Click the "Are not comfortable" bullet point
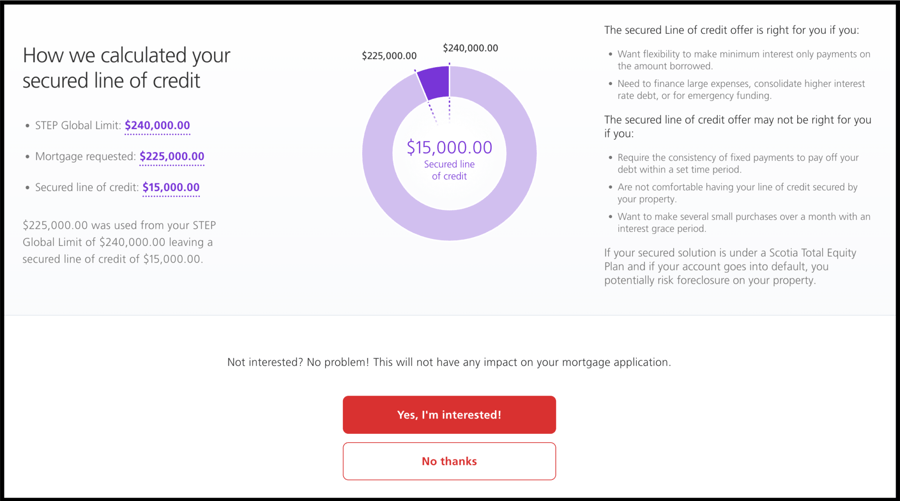Screen dimensions: 900x501 click(738, 193)
